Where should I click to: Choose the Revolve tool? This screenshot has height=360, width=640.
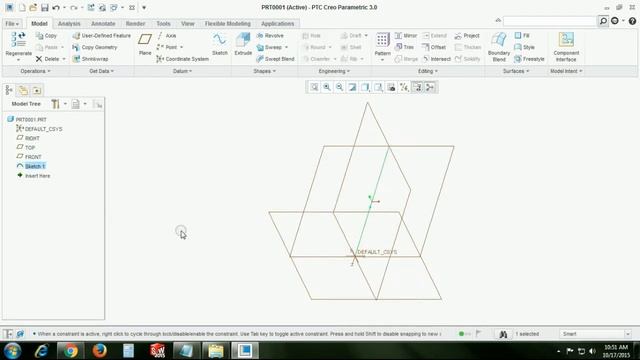tap(270, 36)
